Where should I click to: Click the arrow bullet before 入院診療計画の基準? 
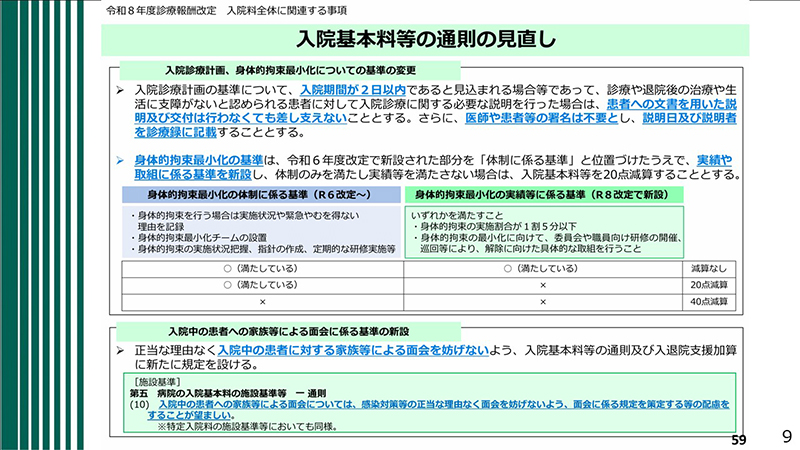tap(119, 90)
